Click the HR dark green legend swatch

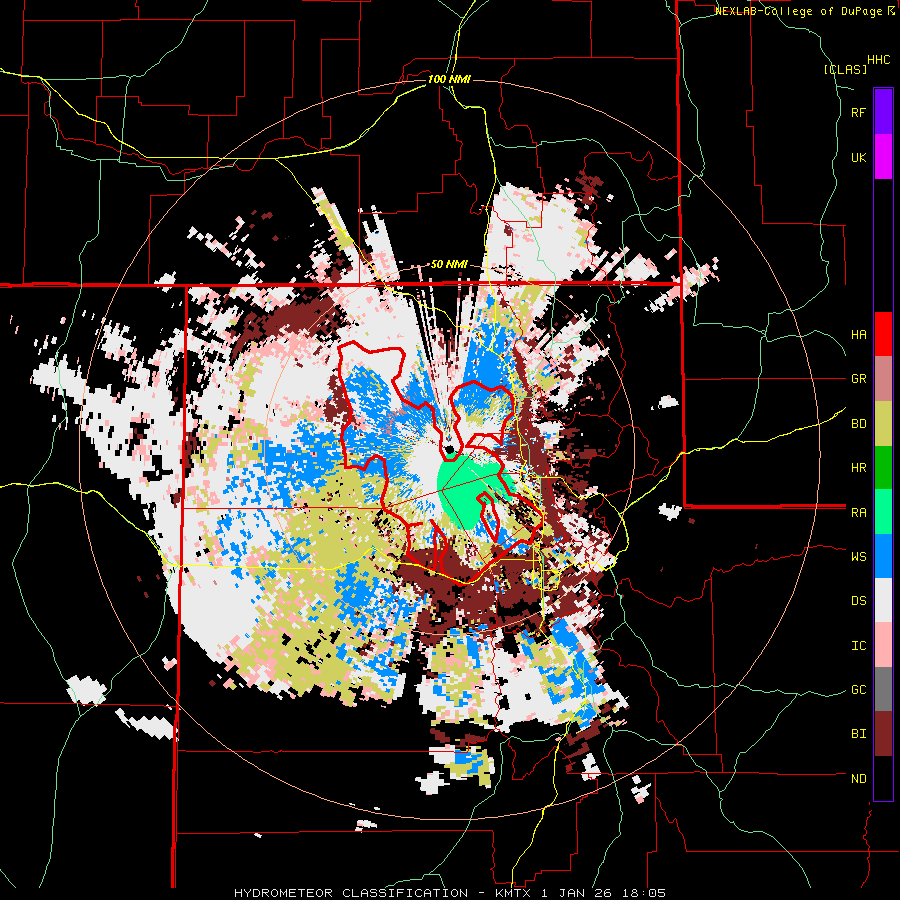(x=883, y=467)
